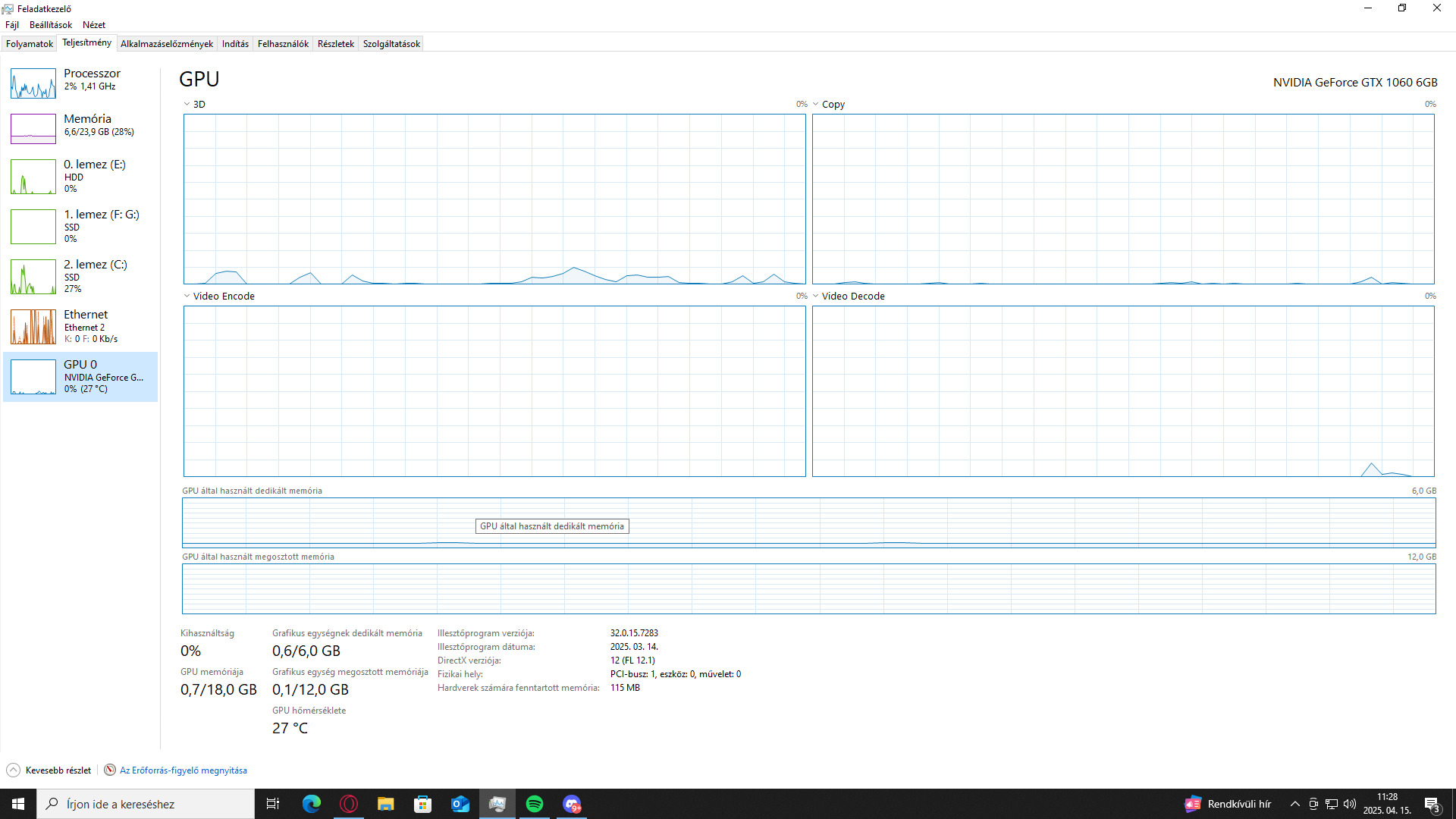Open Az Erőforrás-figyelő megnyitása link

point(184,770)
